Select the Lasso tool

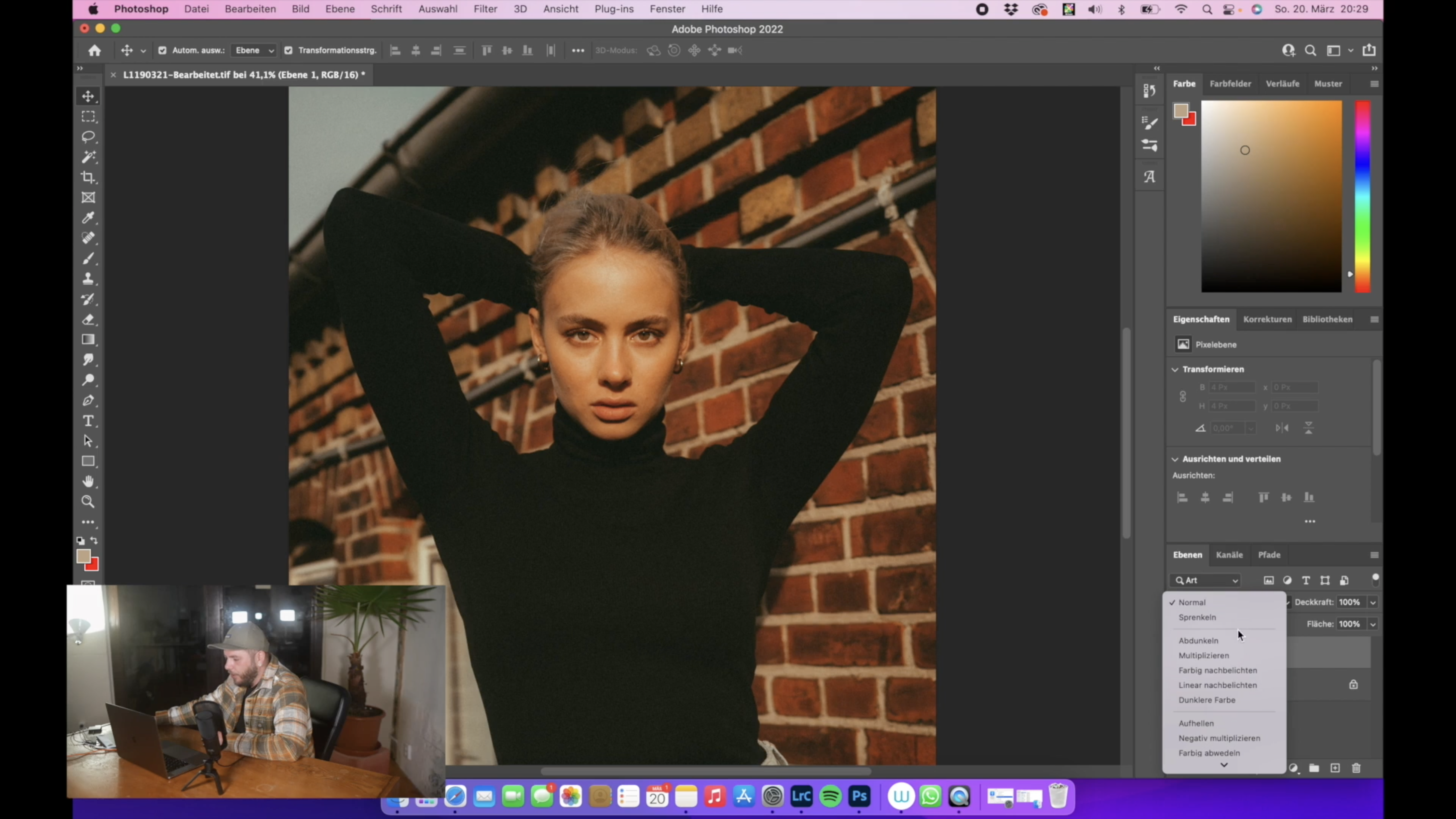click(x=88, y=137)
